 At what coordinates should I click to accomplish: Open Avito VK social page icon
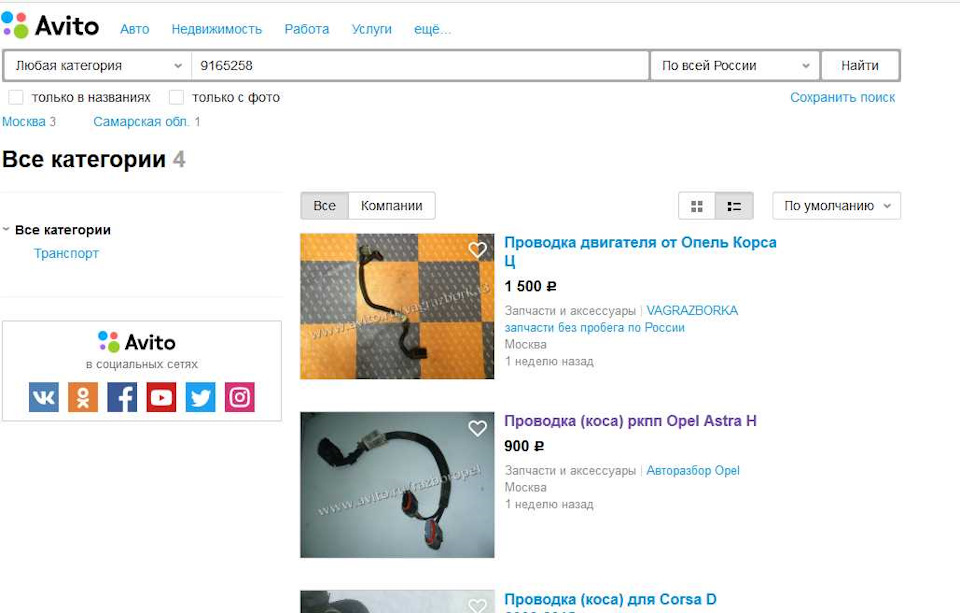(44, 398)
